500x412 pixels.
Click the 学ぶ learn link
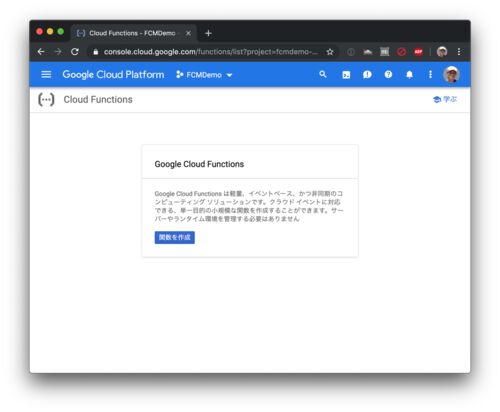[445, 99]
